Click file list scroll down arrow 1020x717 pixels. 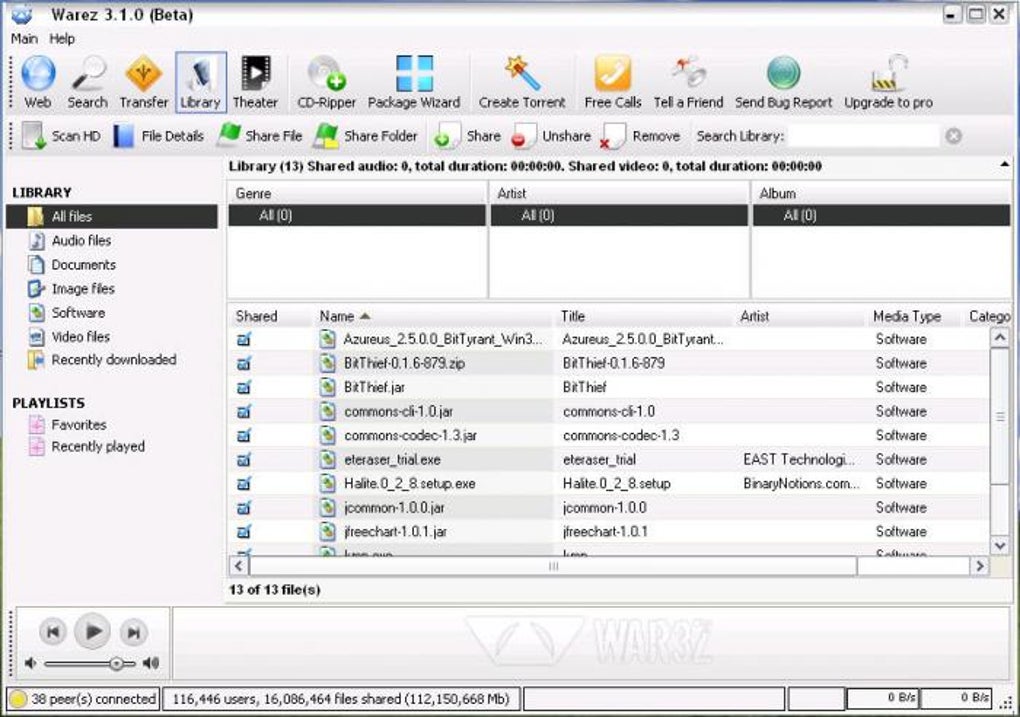(x=1000, y=545)
